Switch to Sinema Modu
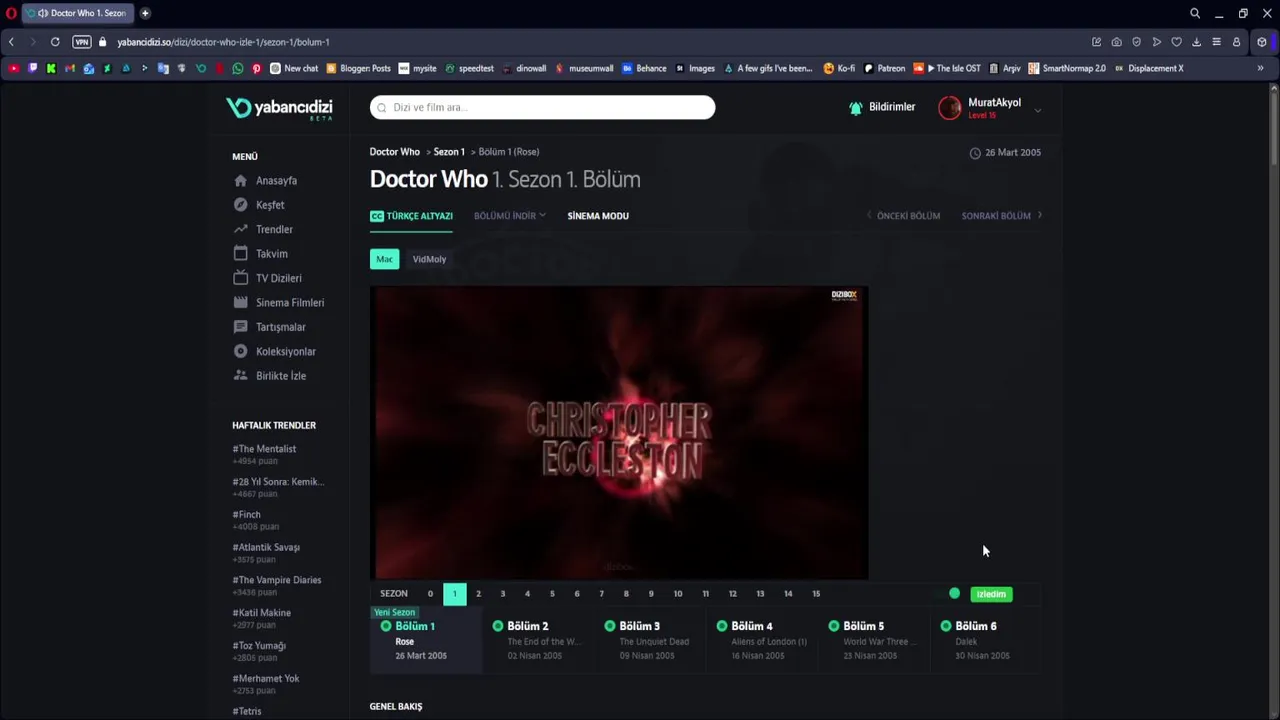 598,216
